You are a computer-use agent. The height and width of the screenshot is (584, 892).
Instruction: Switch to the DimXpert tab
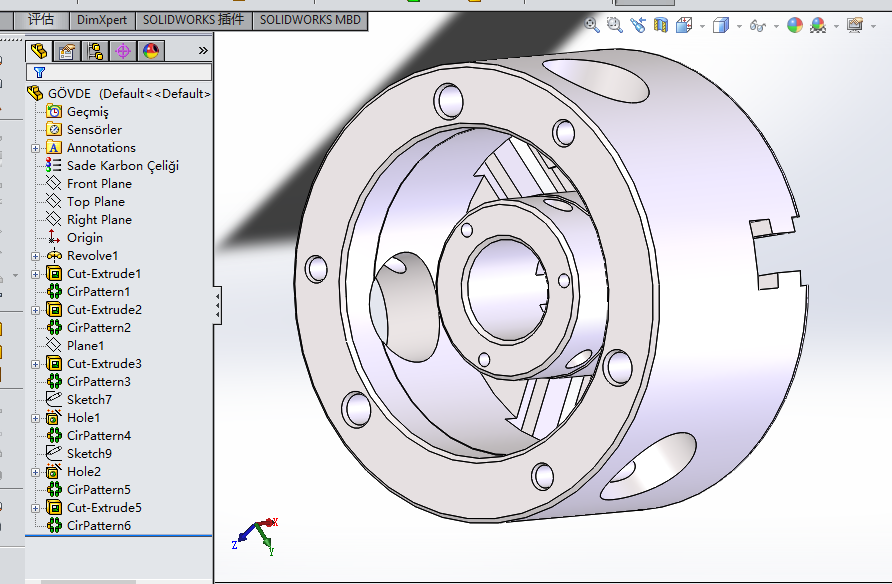pyautogui.click(x=102, y=20)
